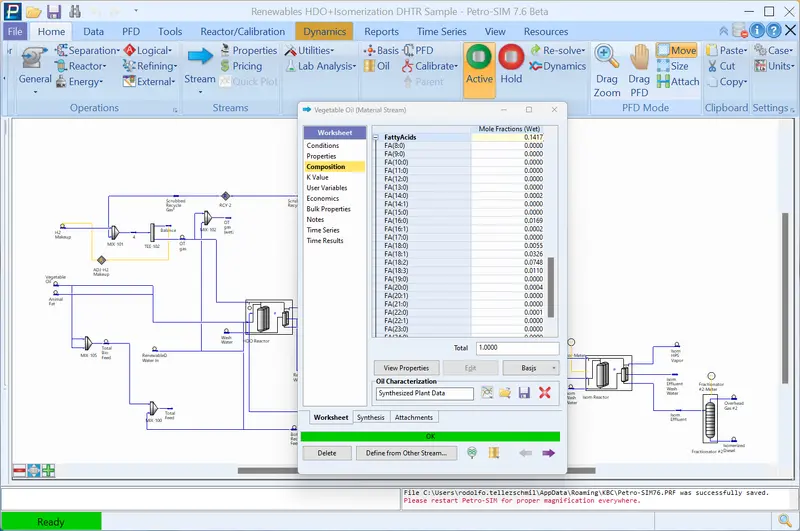Switch to the Reactor/Calibration tab
Image resolution: width=800 pixels, height=531 pixels.
(x=242, y=31)
